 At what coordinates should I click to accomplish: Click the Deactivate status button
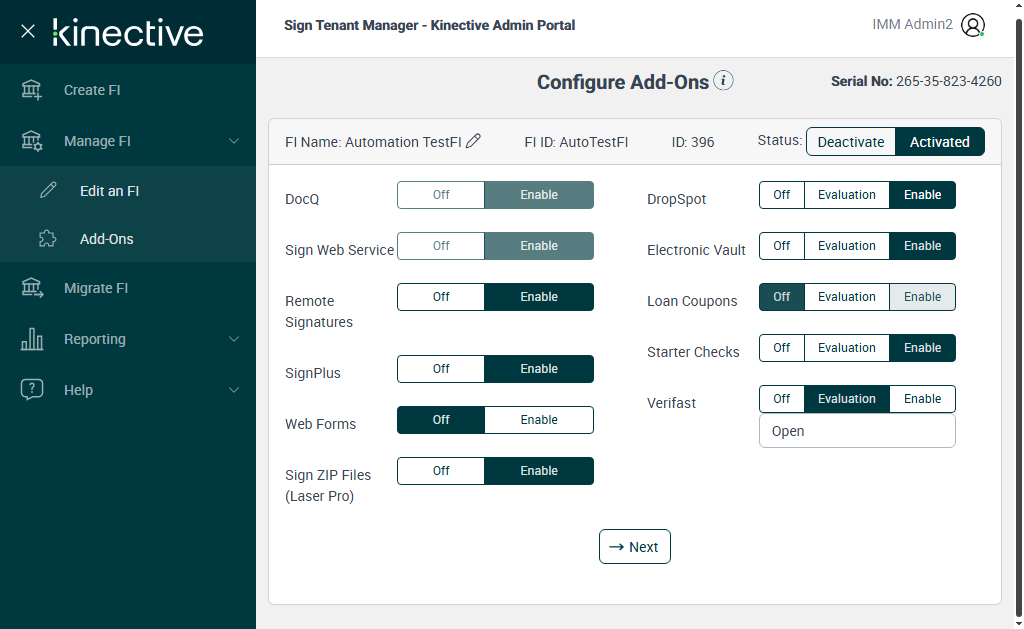850,142
